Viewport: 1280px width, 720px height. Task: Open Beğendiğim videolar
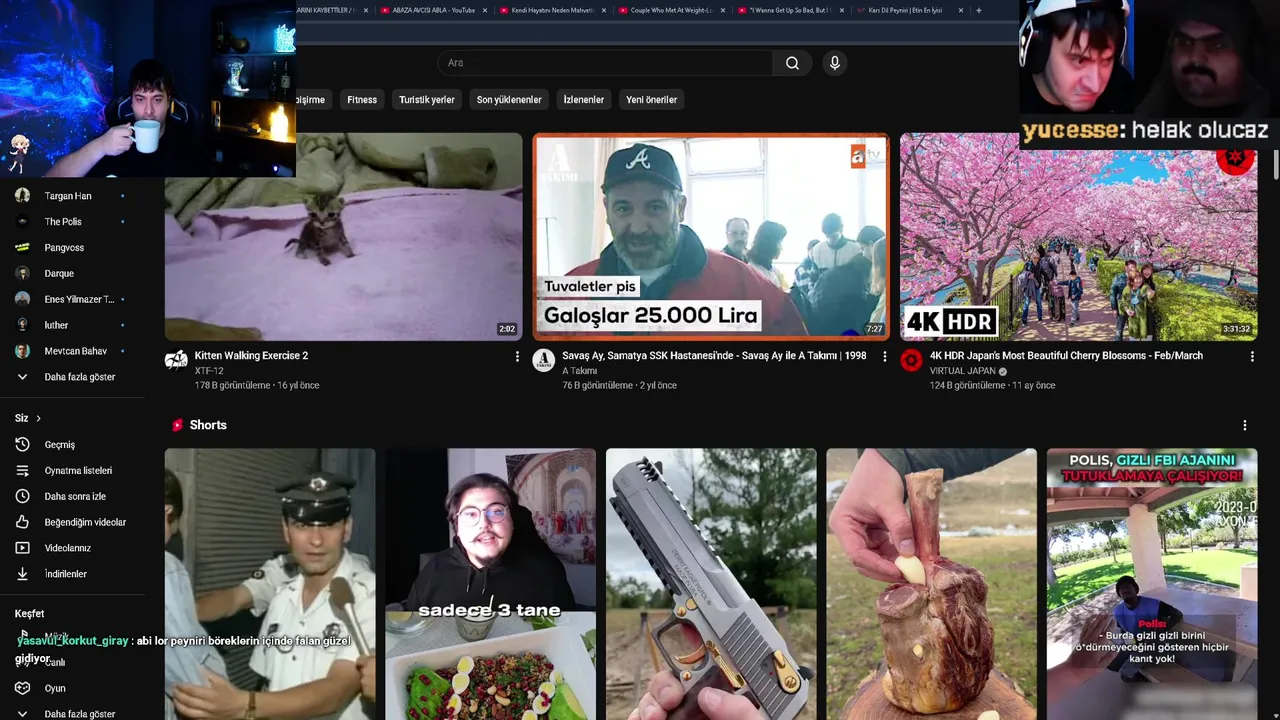85,523
